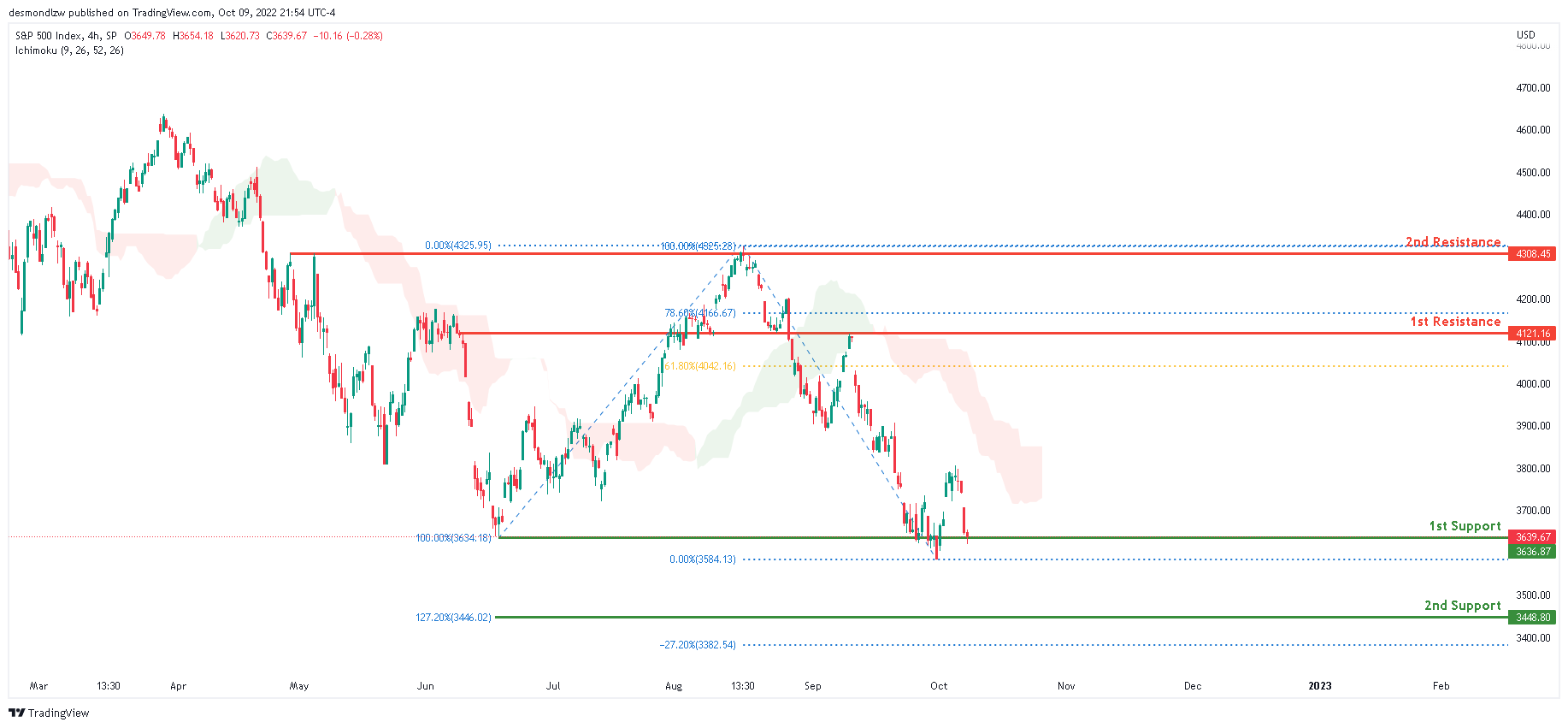The image size is (1568, 728).
Task: Click the Dec label on the time axis
Action: click(x=1193, y=686)
